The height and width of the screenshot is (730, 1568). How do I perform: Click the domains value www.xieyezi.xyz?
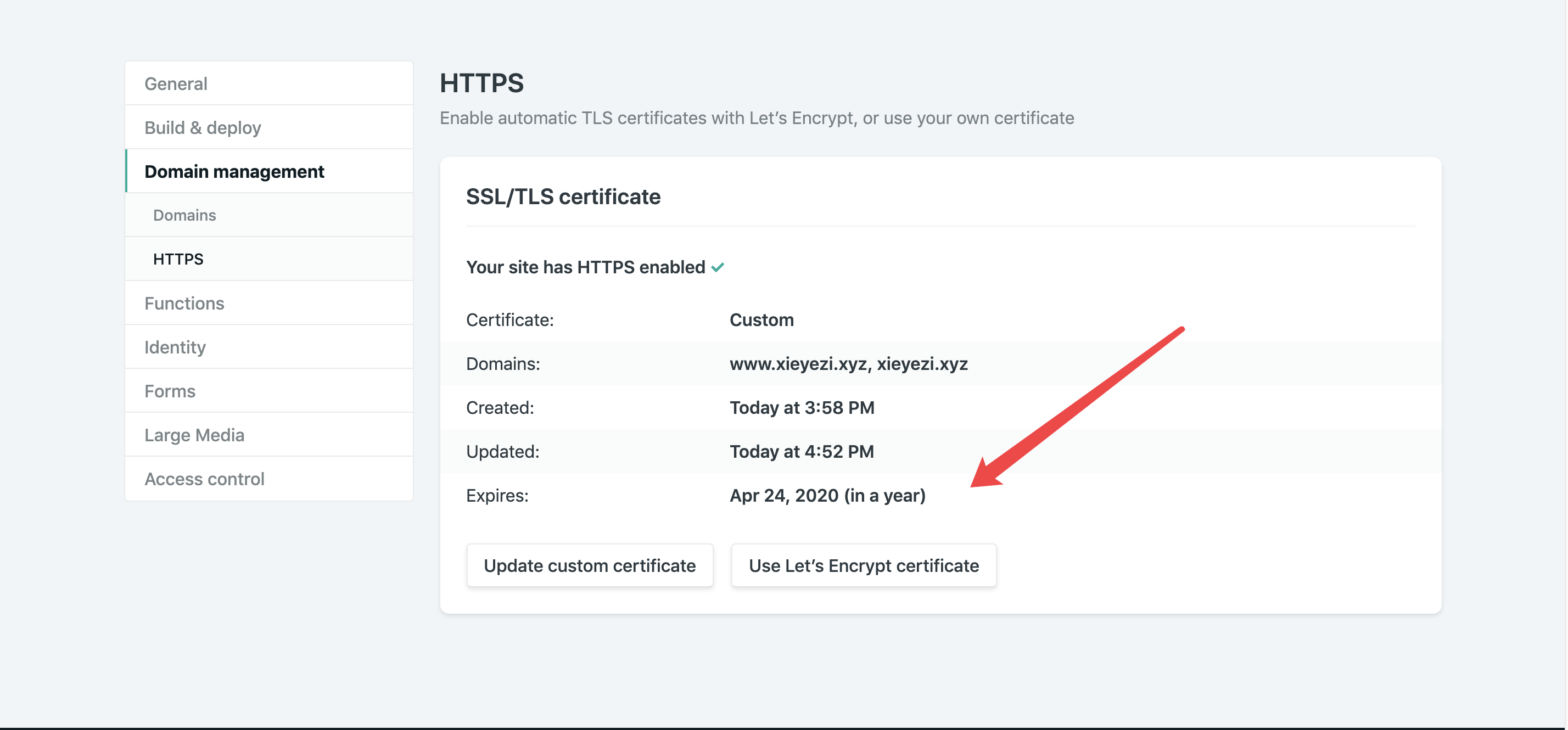798,364
